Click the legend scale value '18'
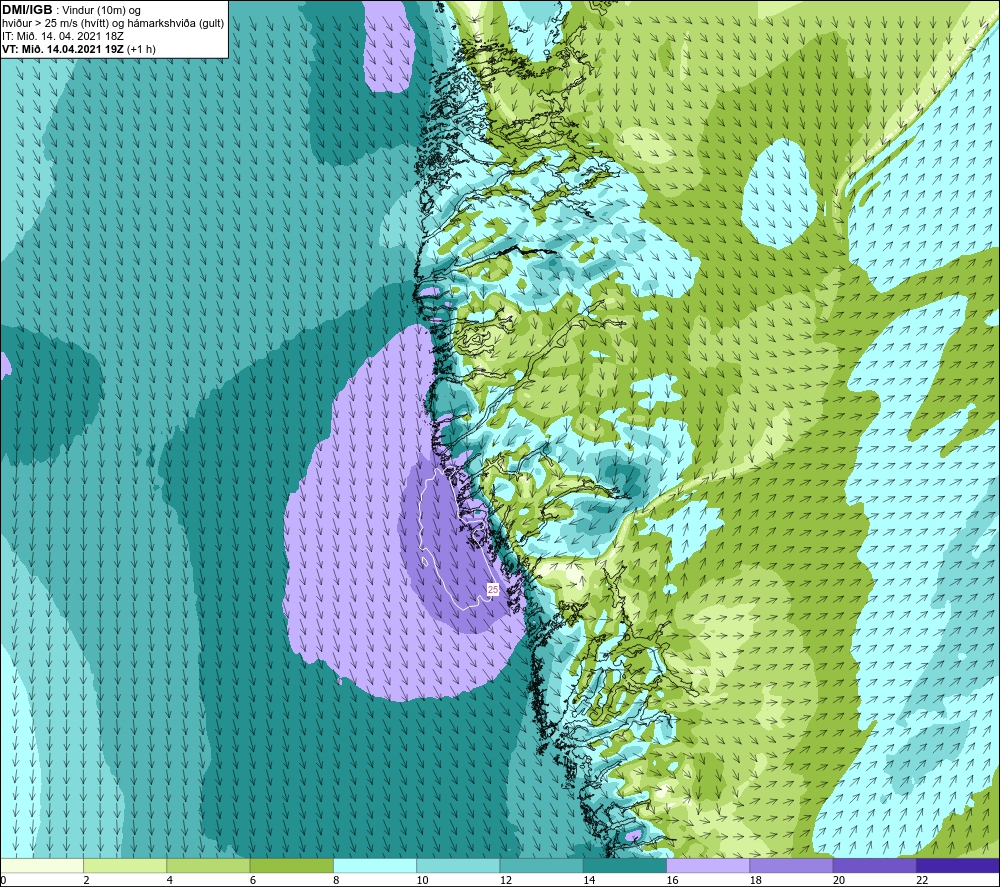 (756, 881)
